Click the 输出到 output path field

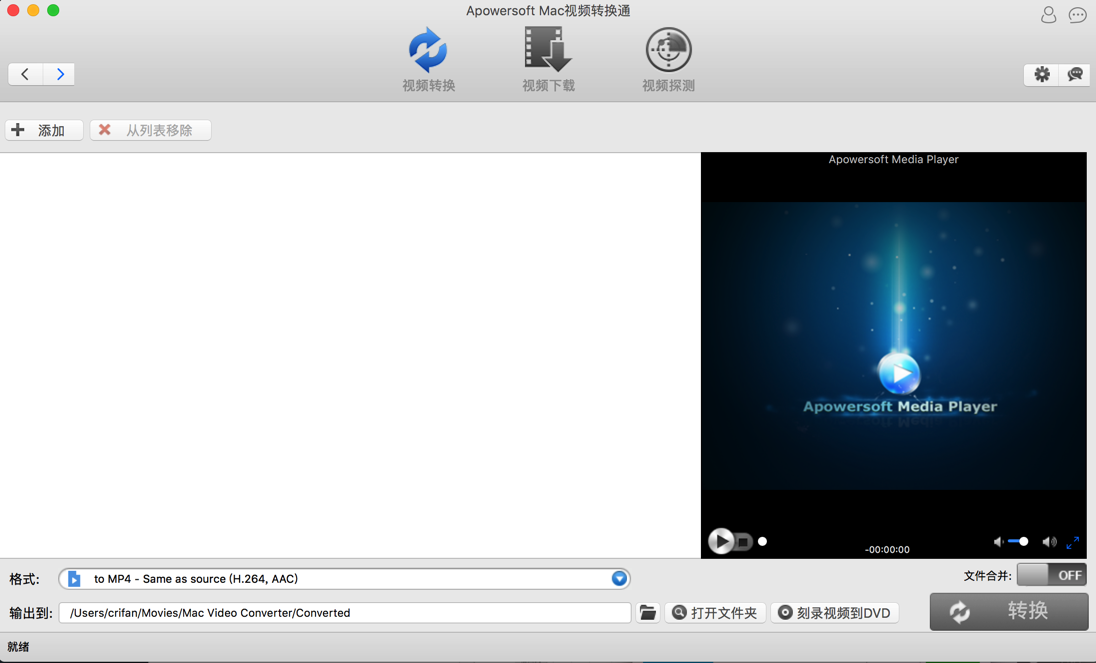pyautogui.click(x=345, y=613)
